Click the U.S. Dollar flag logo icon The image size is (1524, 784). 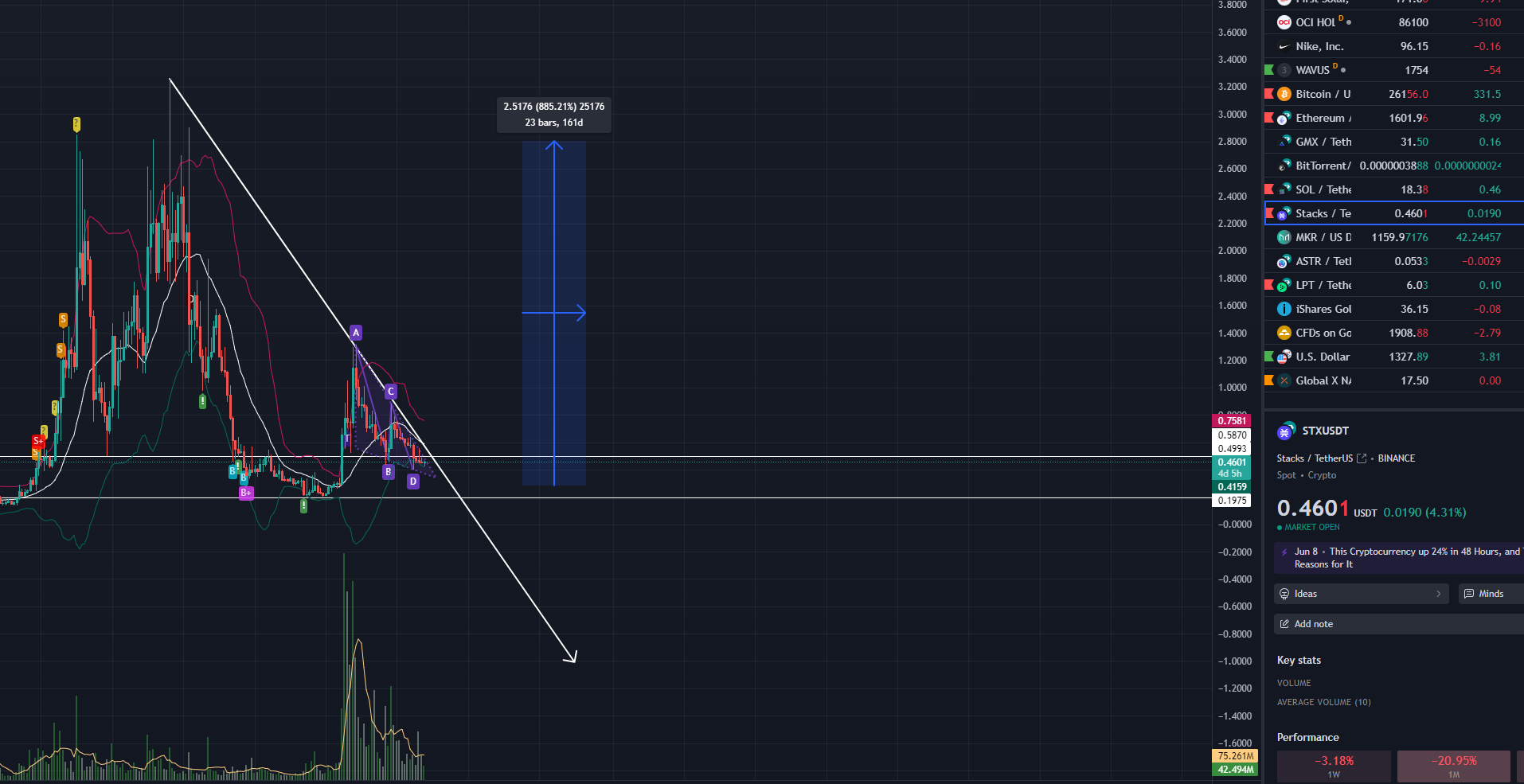(1284, 357)
